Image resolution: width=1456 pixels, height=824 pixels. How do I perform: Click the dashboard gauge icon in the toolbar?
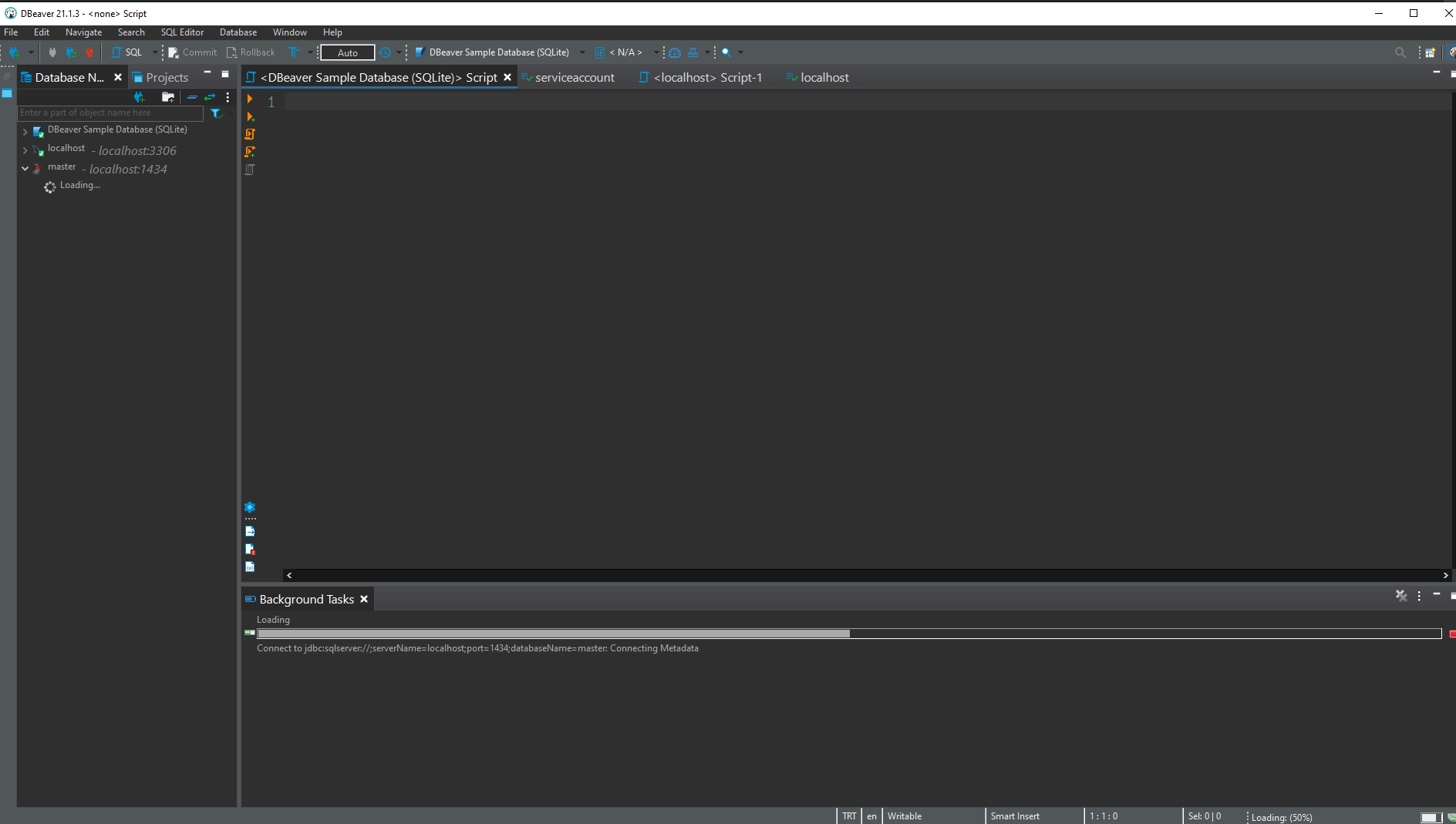(x=675, y=52)
